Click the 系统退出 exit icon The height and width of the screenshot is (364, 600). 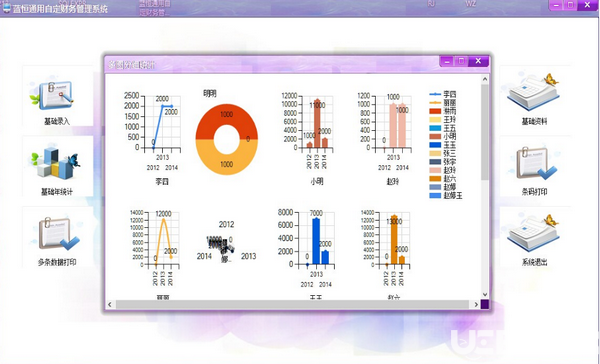coord(533,233)
